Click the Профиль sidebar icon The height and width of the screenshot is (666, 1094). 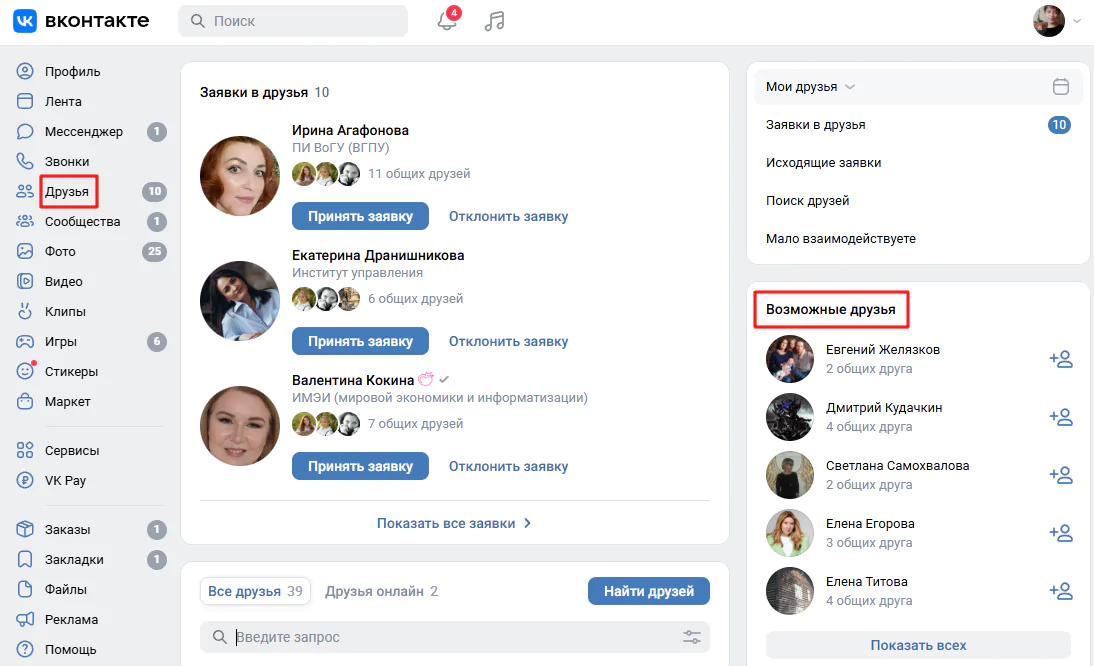pos(25,71)
